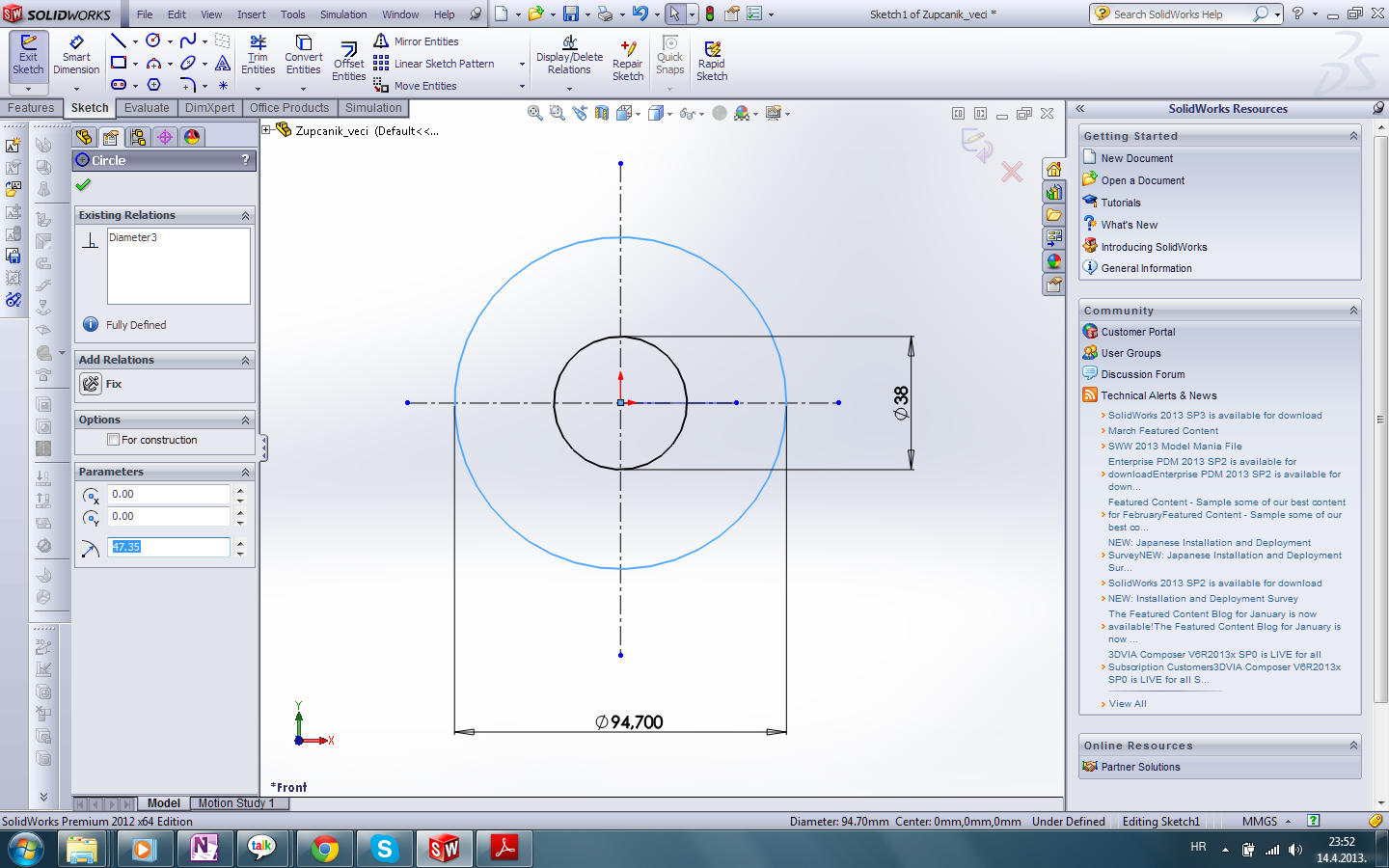Click the radius value input field

[x=168, y=547]
